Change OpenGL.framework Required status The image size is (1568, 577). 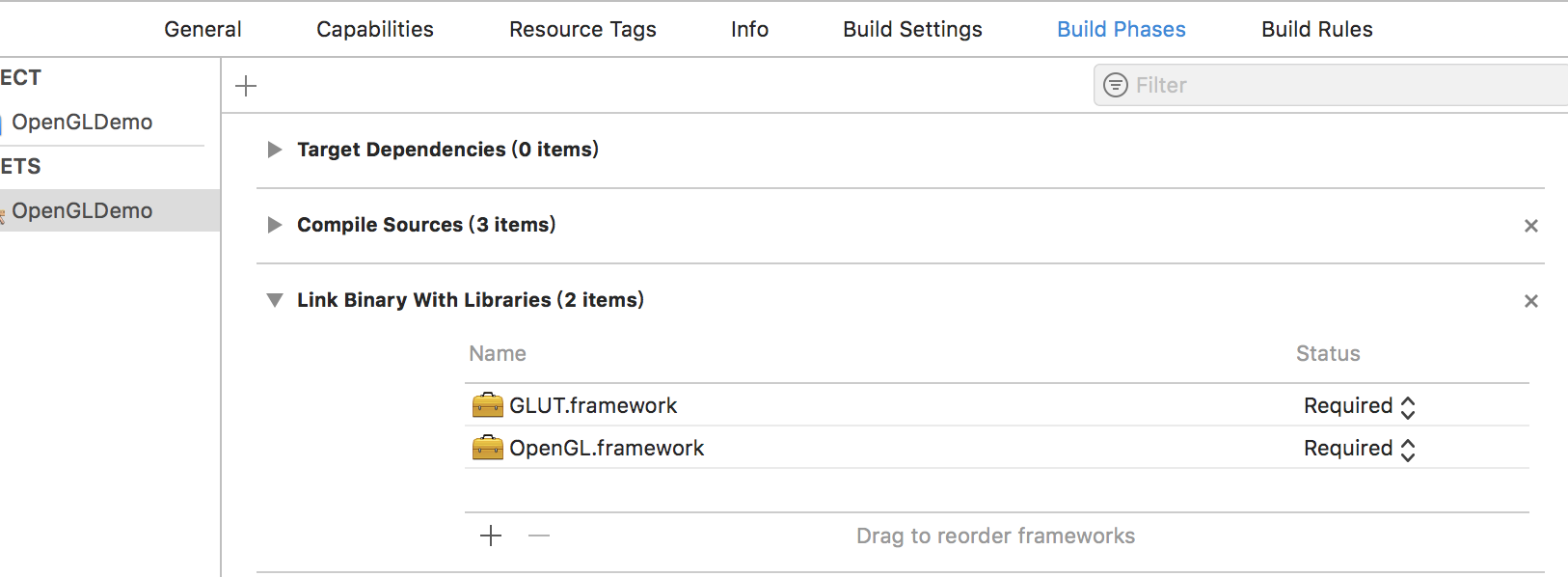1359,449
